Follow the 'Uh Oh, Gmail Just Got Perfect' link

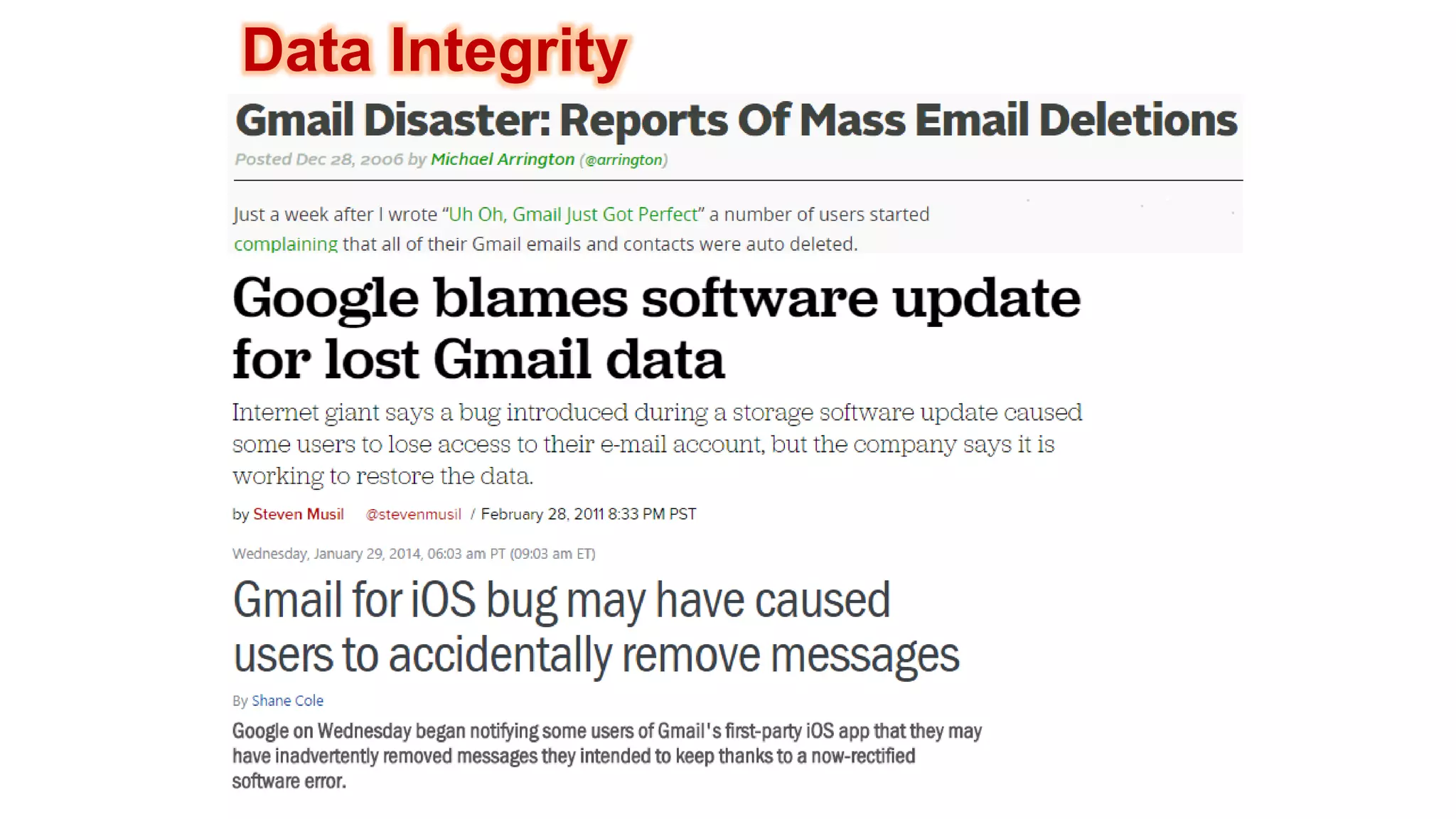click(573, 215)
